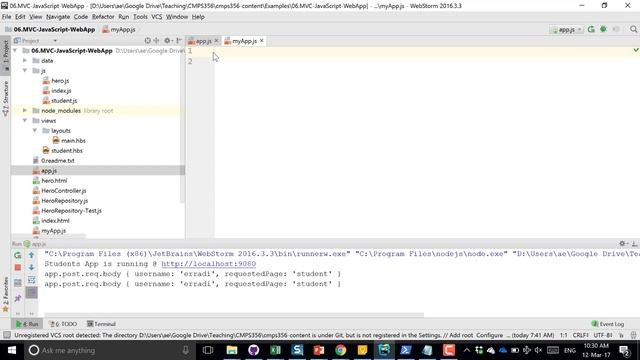This screenshot has width=640, height=360.
Task: Stop the running app.js process
Action: 18,268
